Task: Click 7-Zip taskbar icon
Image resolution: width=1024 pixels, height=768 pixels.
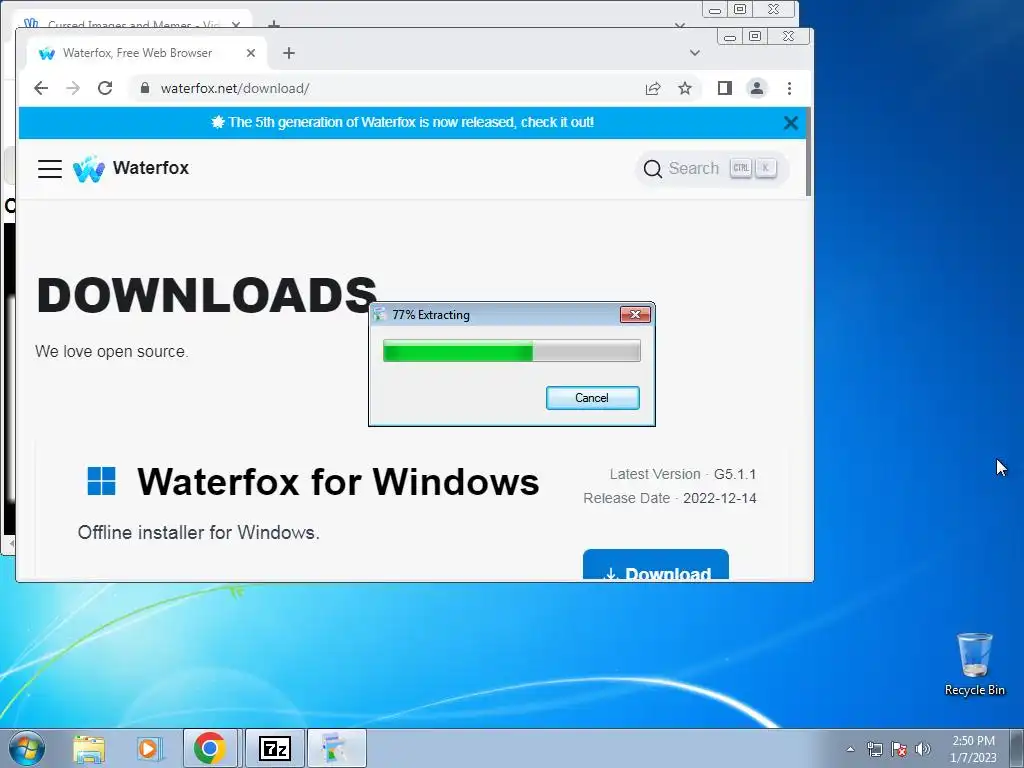Action: [274, 748]
